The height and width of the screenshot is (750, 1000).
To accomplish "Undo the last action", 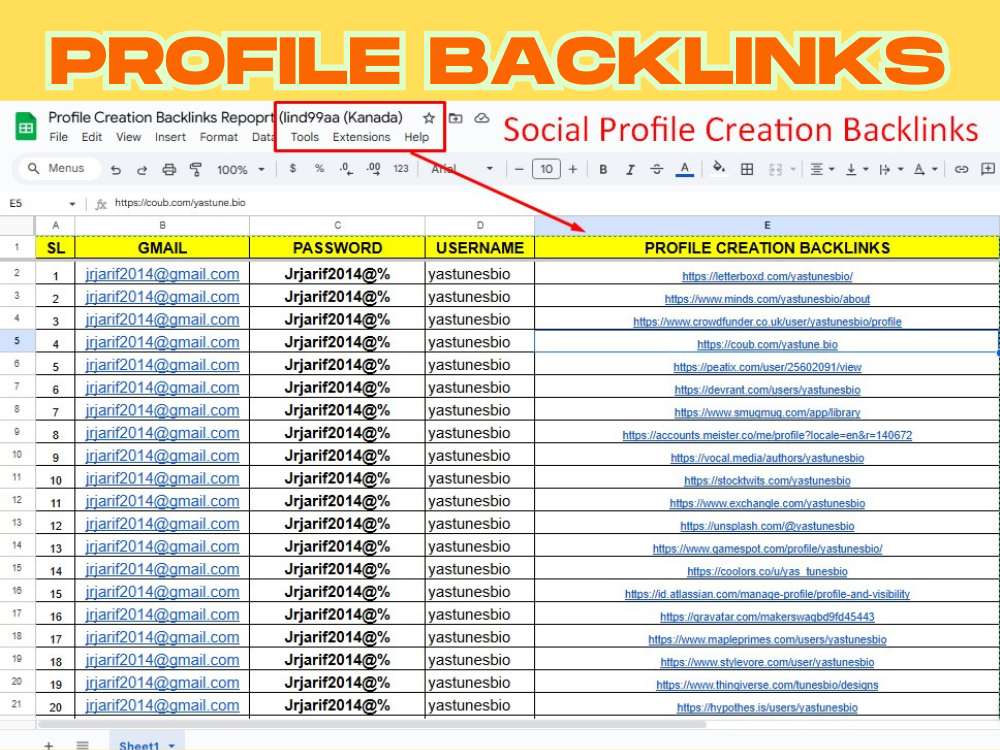I will click(115, 168).
